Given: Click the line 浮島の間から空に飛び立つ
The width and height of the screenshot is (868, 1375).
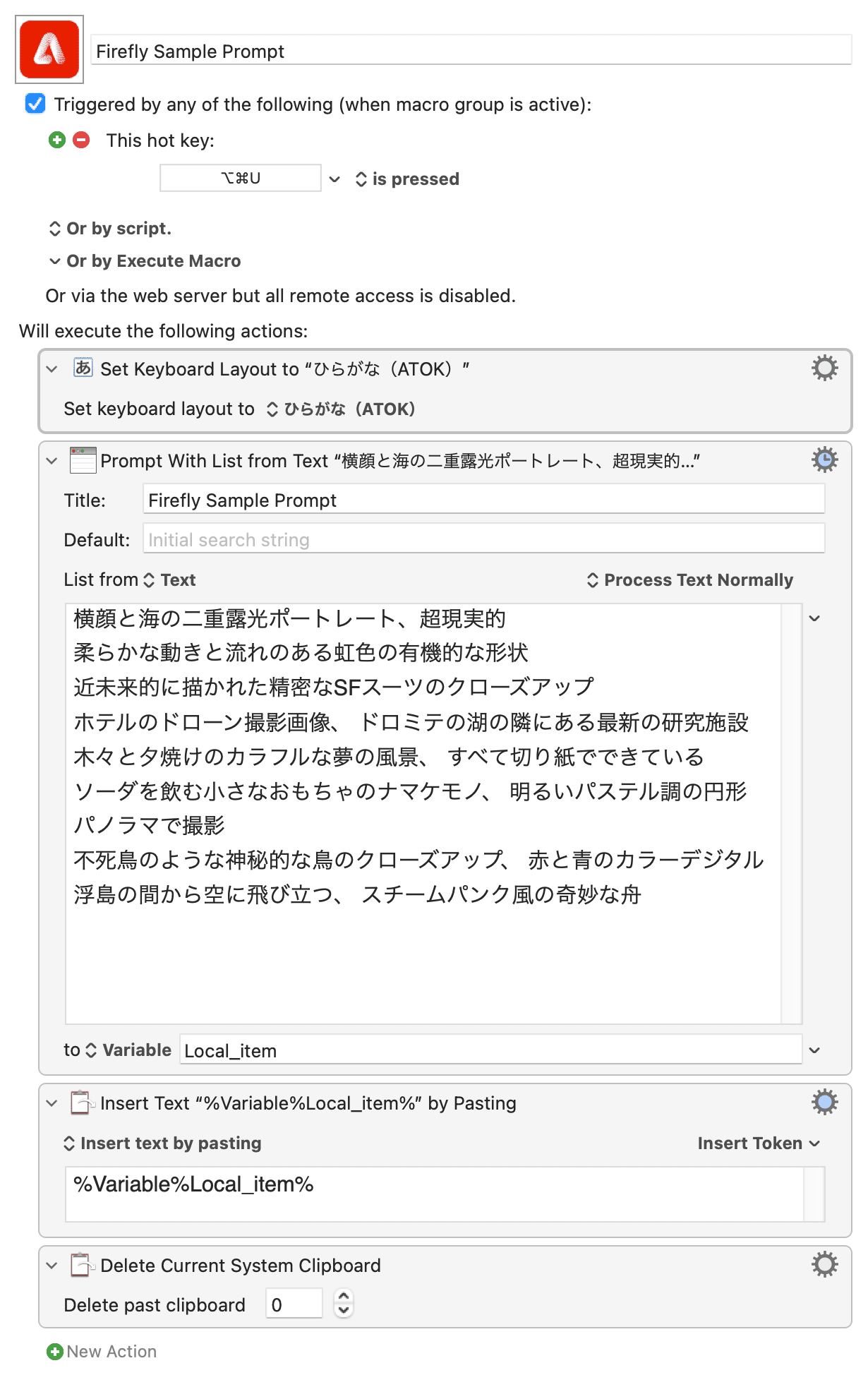Looking at the screenshot, I should [x=357, y=894].
